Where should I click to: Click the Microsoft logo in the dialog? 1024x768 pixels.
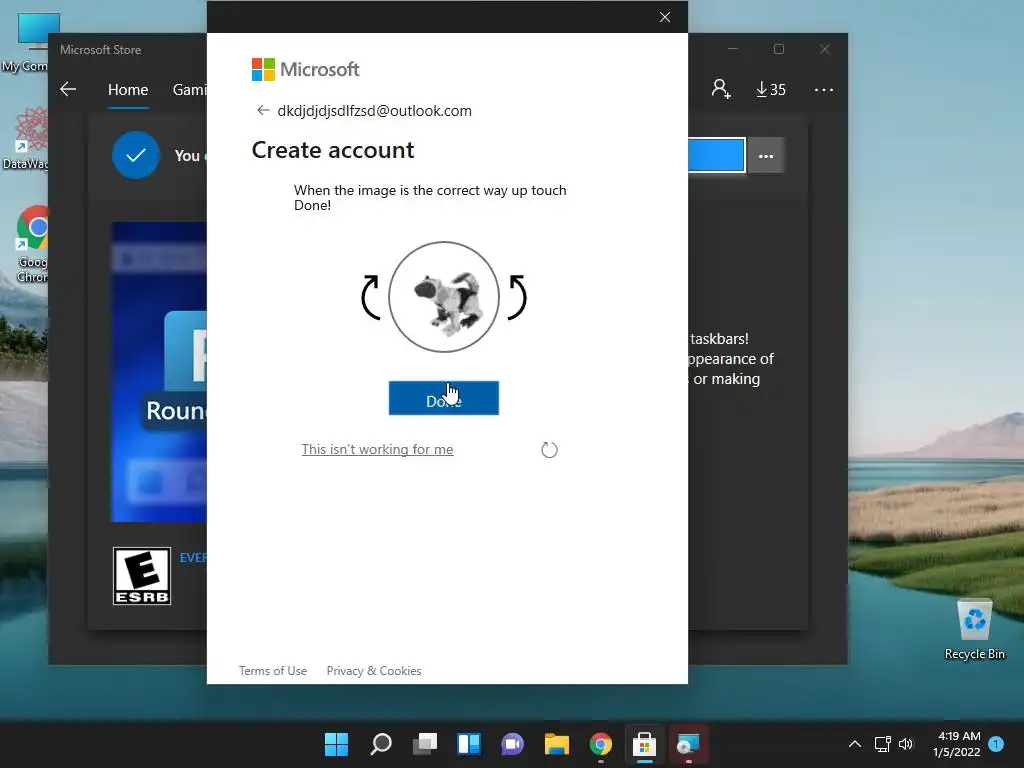(x=306, y=69)
